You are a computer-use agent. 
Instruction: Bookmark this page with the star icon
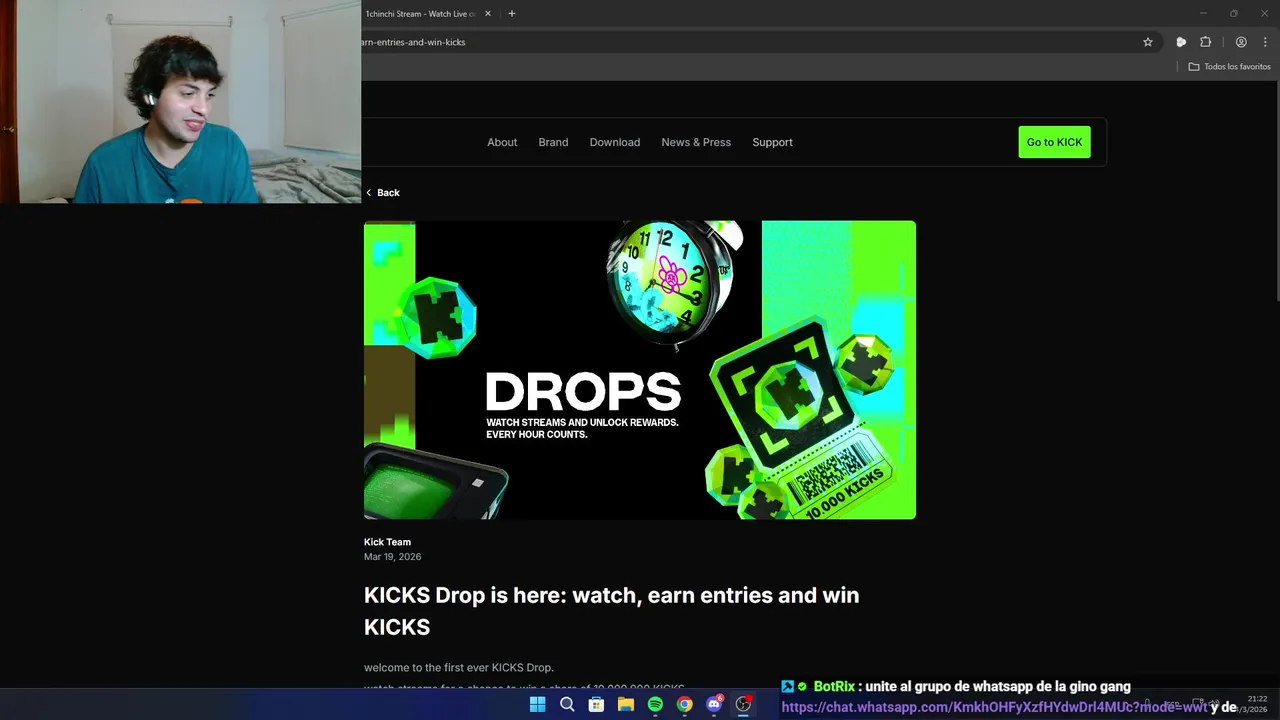coord(1148,42)
